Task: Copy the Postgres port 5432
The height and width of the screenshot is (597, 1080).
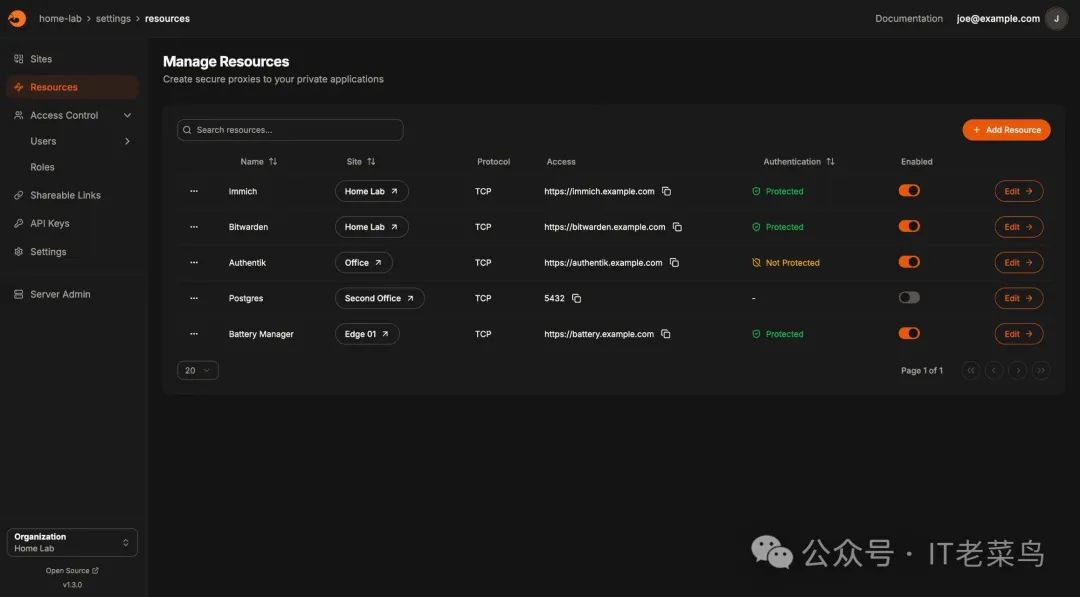Action: 577,298
